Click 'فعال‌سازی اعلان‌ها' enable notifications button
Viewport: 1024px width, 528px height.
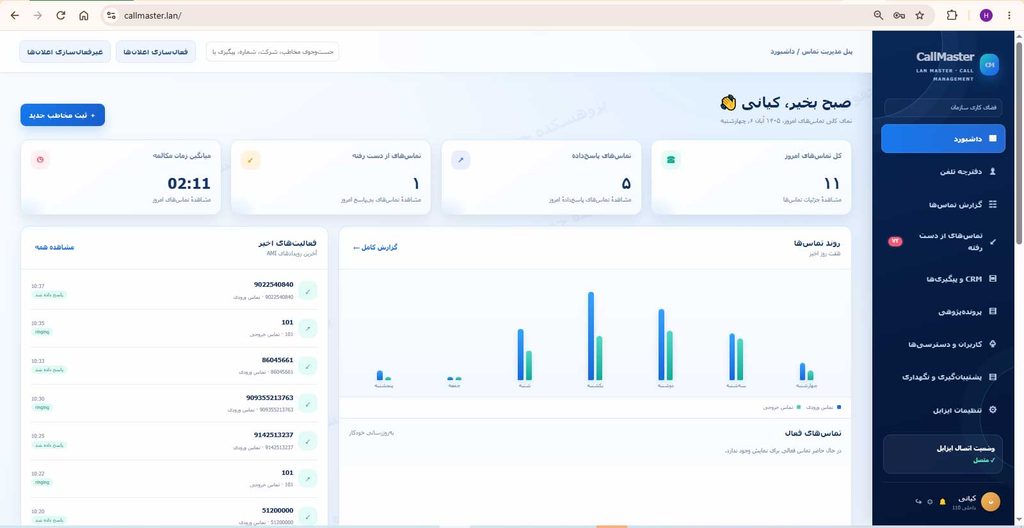156,52
